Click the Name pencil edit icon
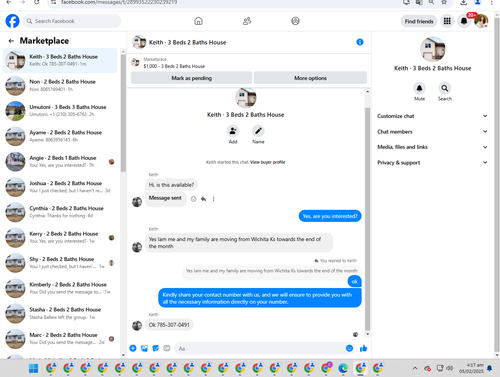This screenshot has width=500, height=377. click(x=258, y=131)
